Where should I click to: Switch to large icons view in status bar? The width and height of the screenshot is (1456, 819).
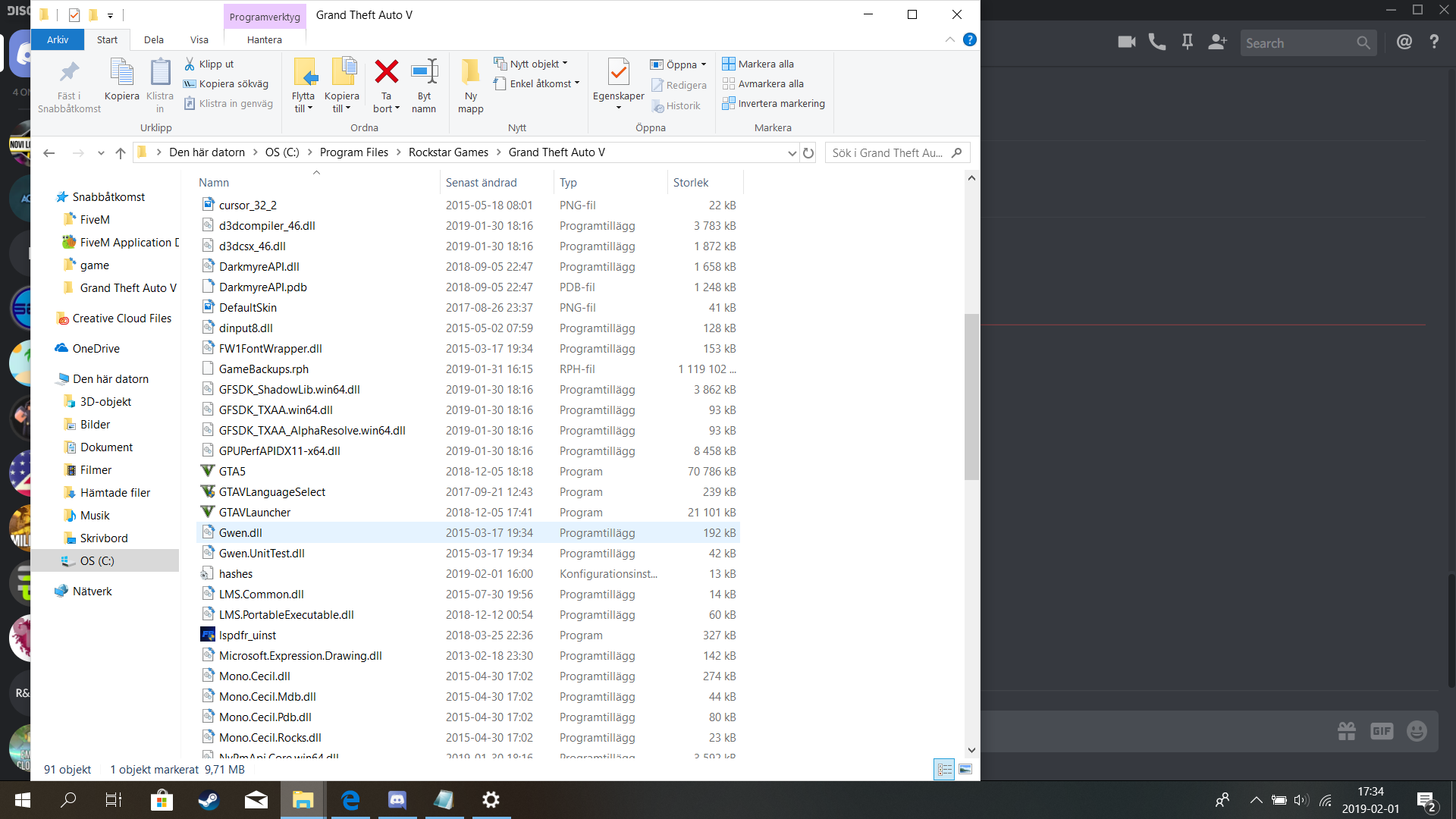click(965, 769)
